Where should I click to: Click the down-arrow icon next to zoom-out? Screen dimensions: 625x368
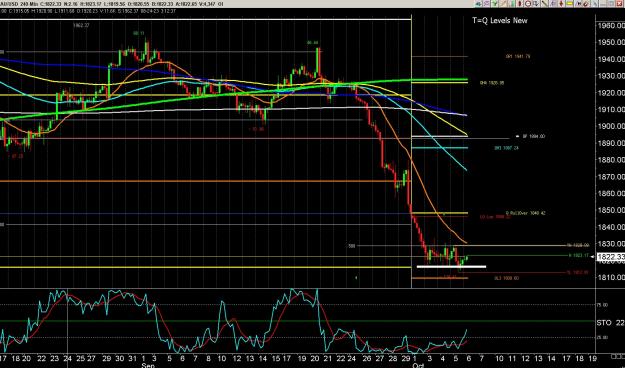coord(536,4)
